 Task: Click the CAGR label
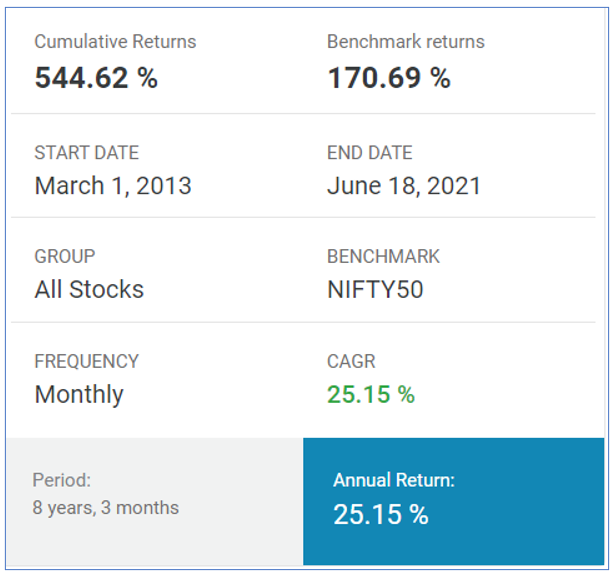click(x=351, y=361)
